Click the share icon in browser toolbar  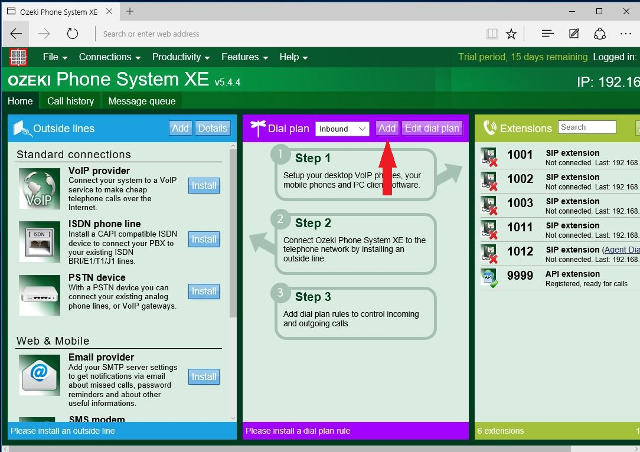600,34
